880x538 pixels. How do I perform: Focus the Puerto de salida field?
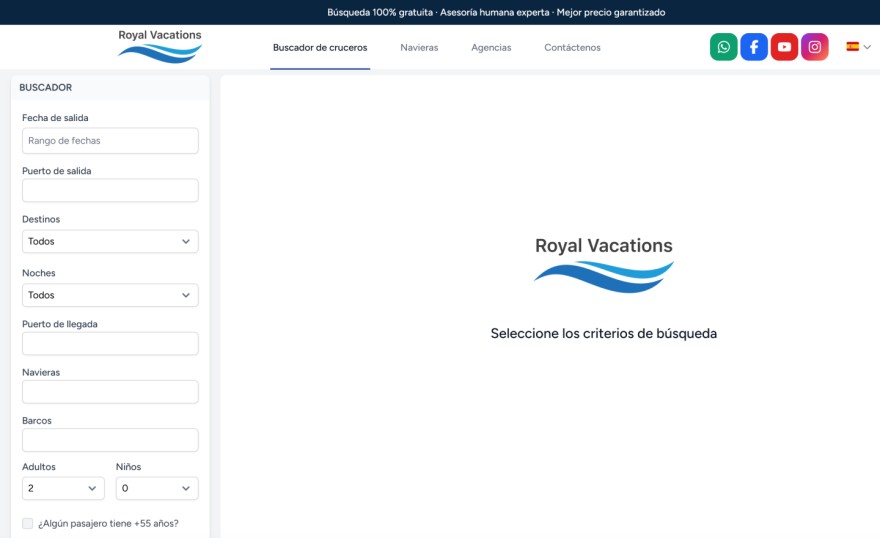[x=110, y=191]
